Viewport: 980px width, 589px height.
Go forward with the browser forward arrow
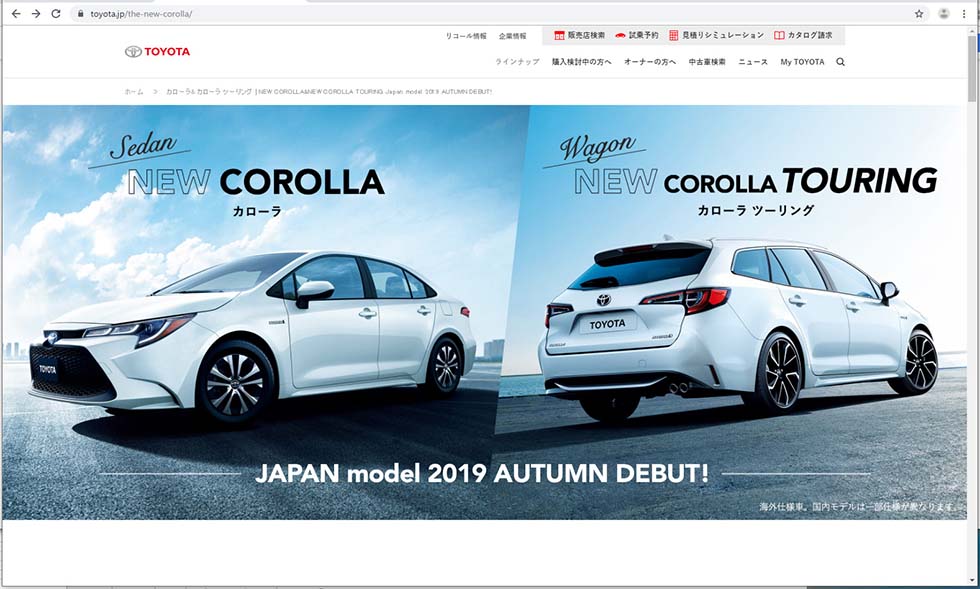(36, 13)
